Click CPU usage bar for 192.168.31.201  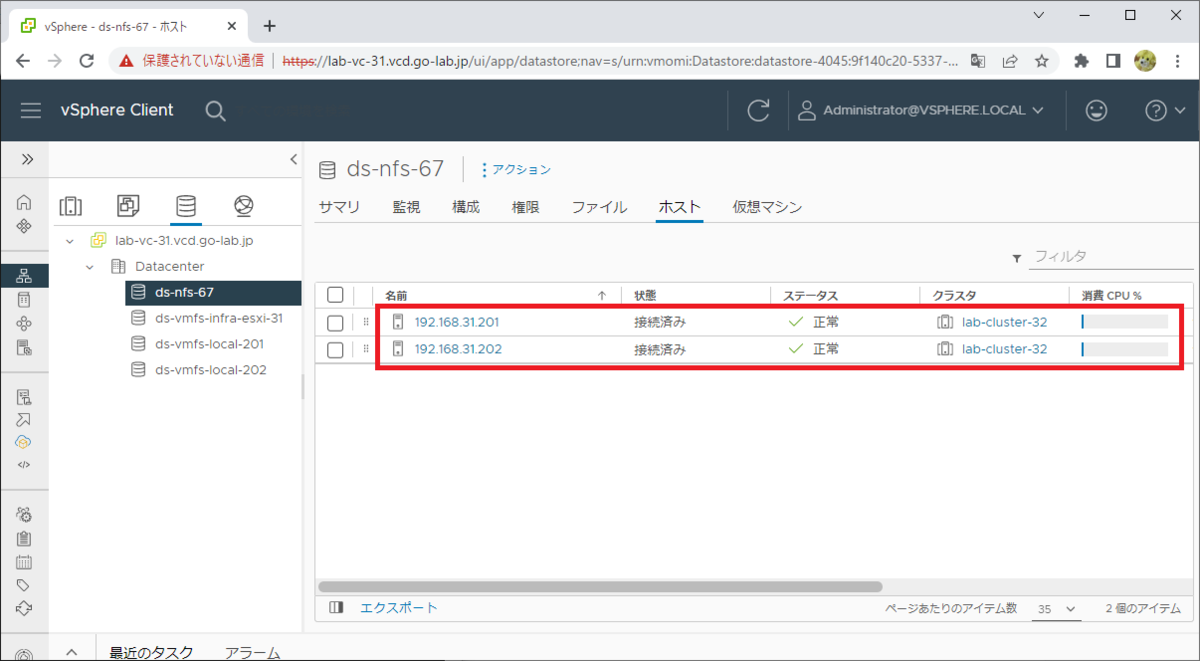[1124, 322]
